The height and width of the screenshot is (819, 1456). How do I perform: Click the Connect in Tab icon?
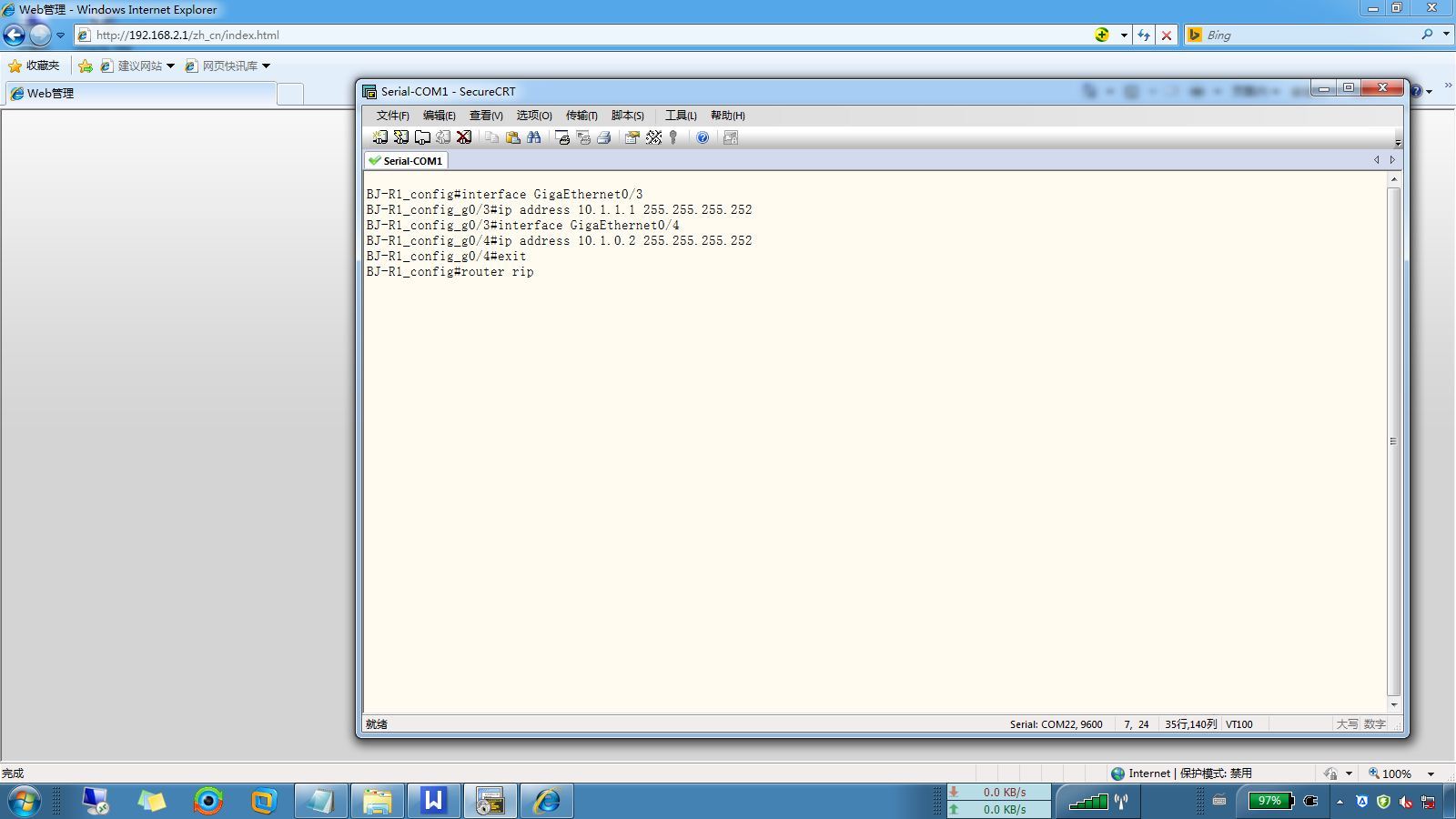pos(422,137)
